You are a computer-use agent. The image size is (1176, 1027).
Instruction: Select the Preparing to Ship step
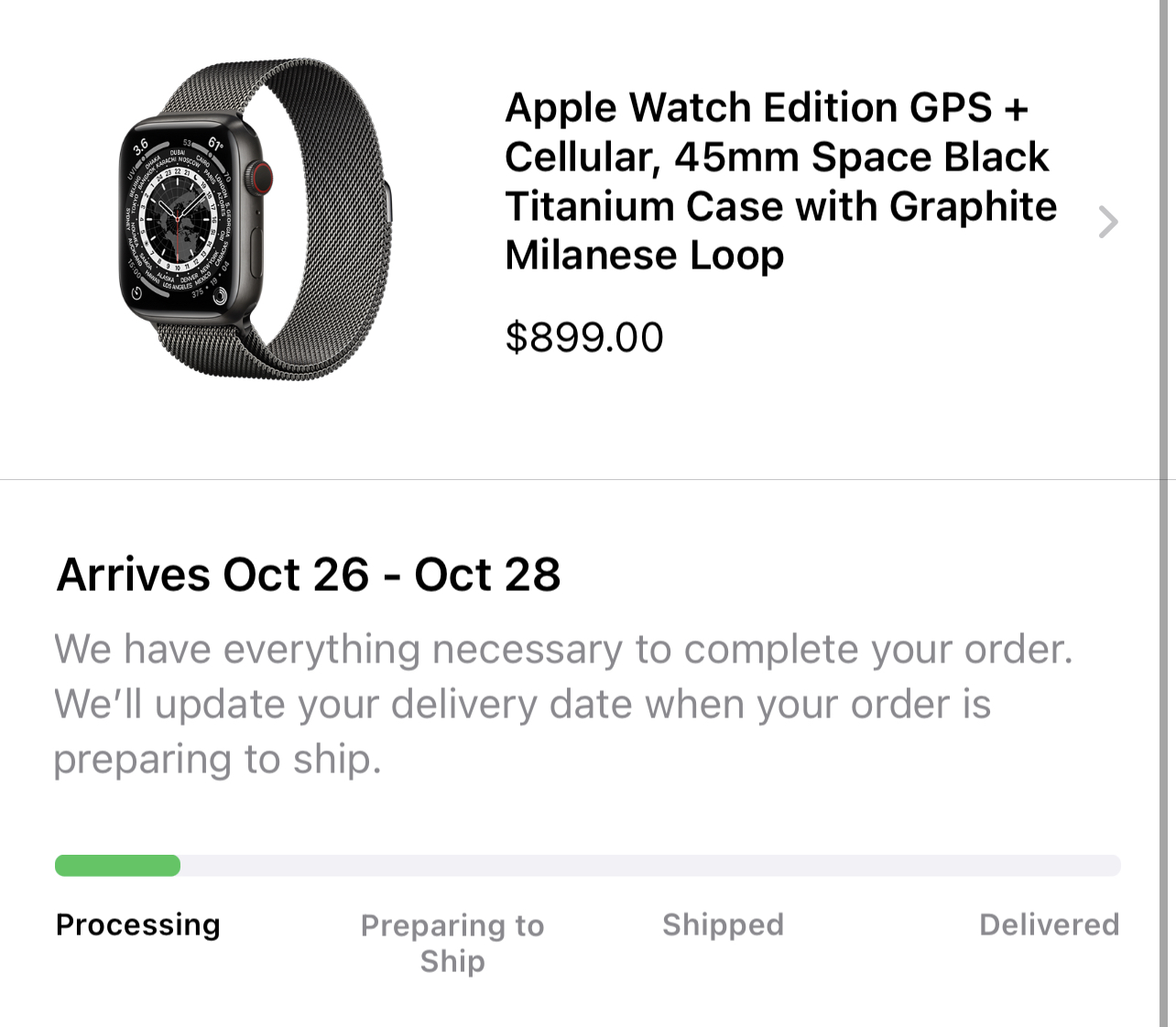(x=452, y=942)
